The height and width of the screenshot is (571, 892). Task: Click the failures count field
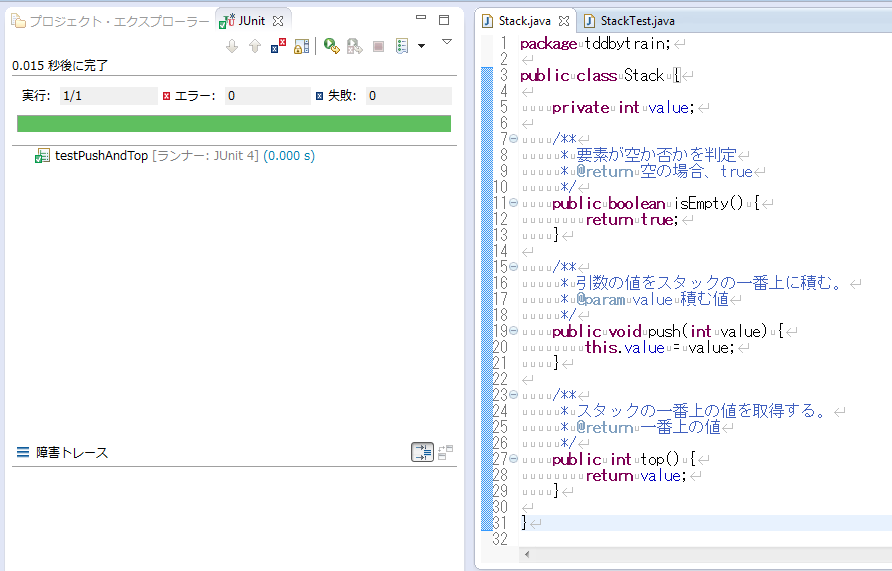[x=408, y=96]
